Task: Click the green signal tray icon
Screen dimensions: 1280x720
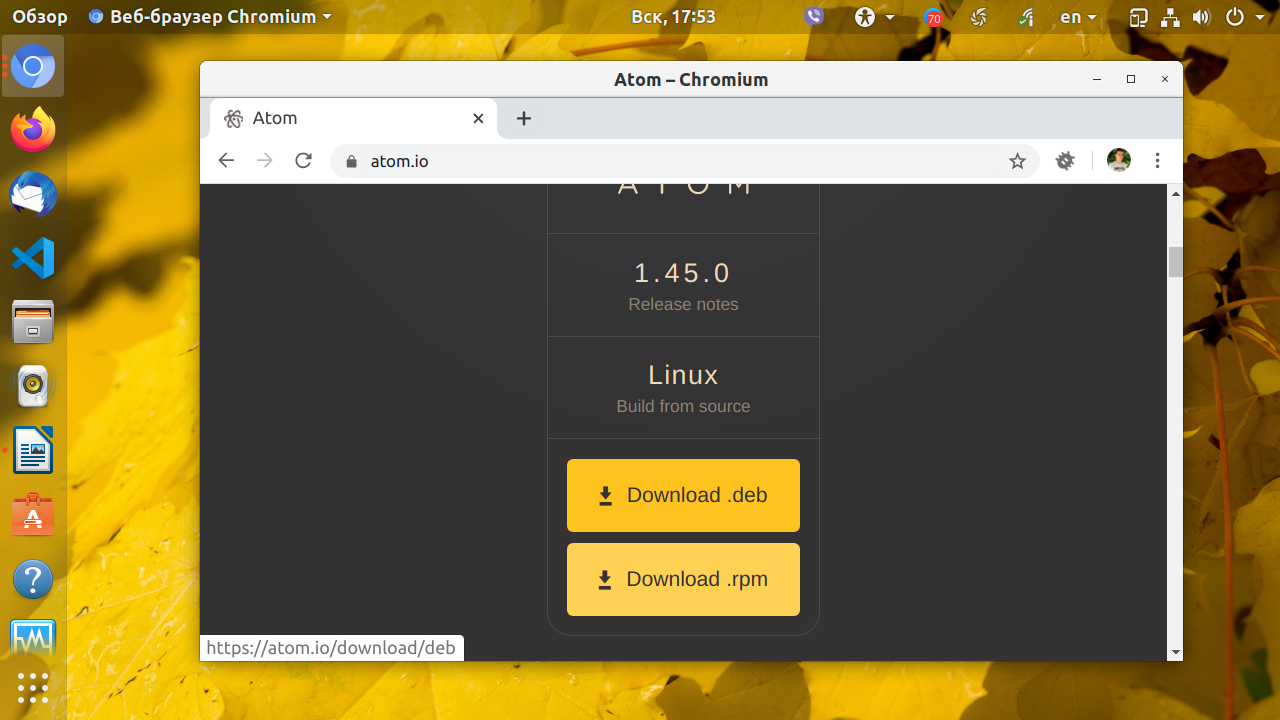Action: pos(1027,17)
